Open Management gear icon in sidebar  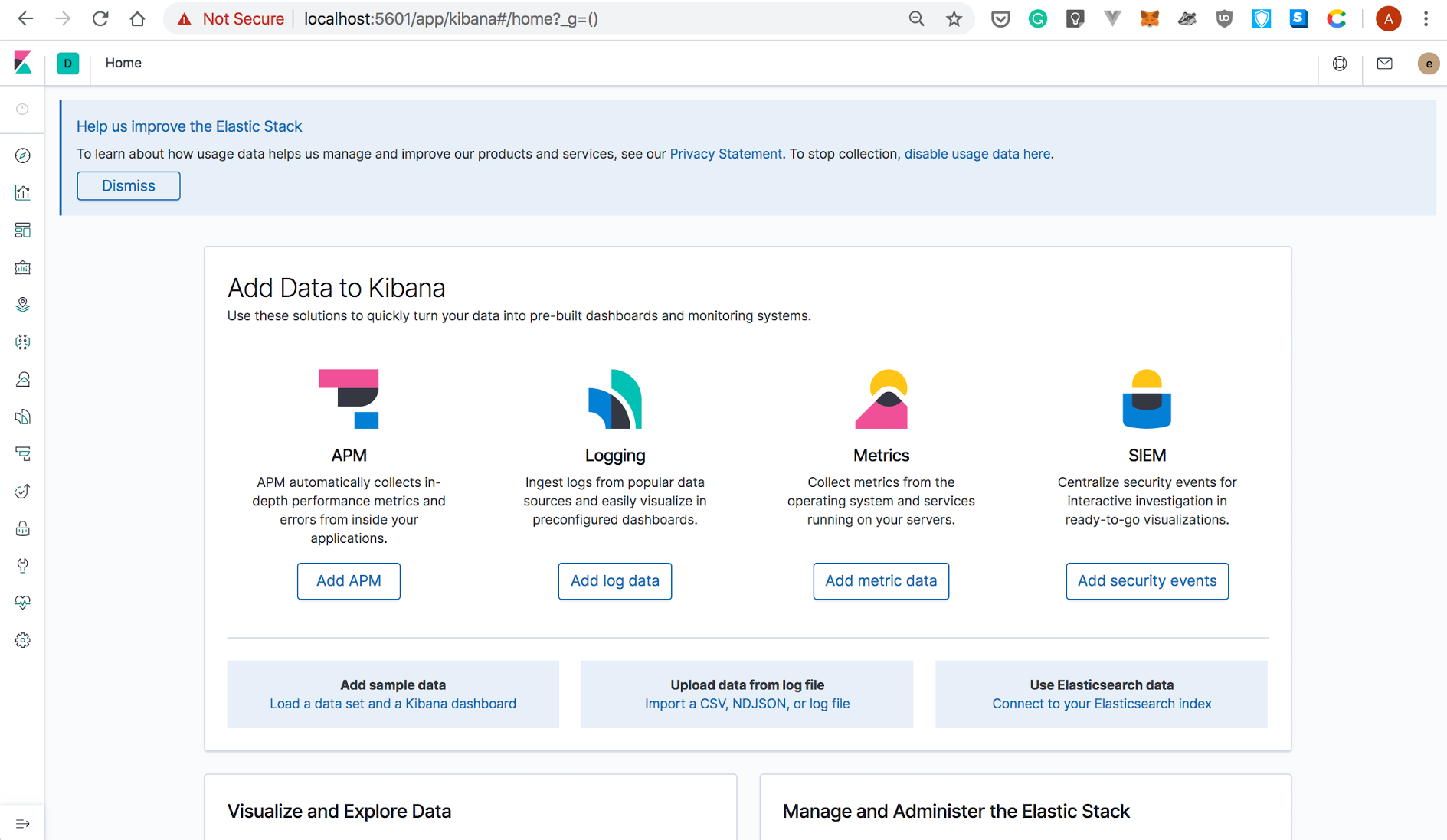(23, 640)
